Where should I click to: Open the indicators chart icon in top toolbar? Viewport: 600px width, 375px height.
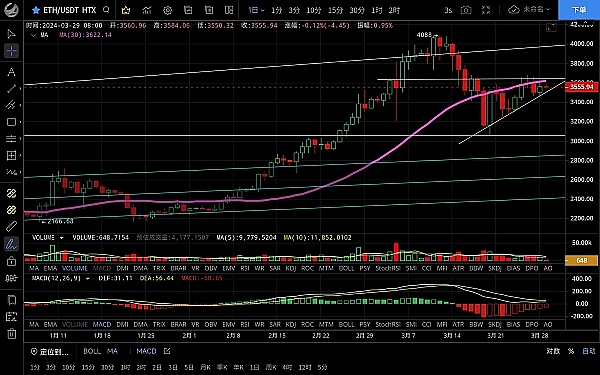coord(147,10)
